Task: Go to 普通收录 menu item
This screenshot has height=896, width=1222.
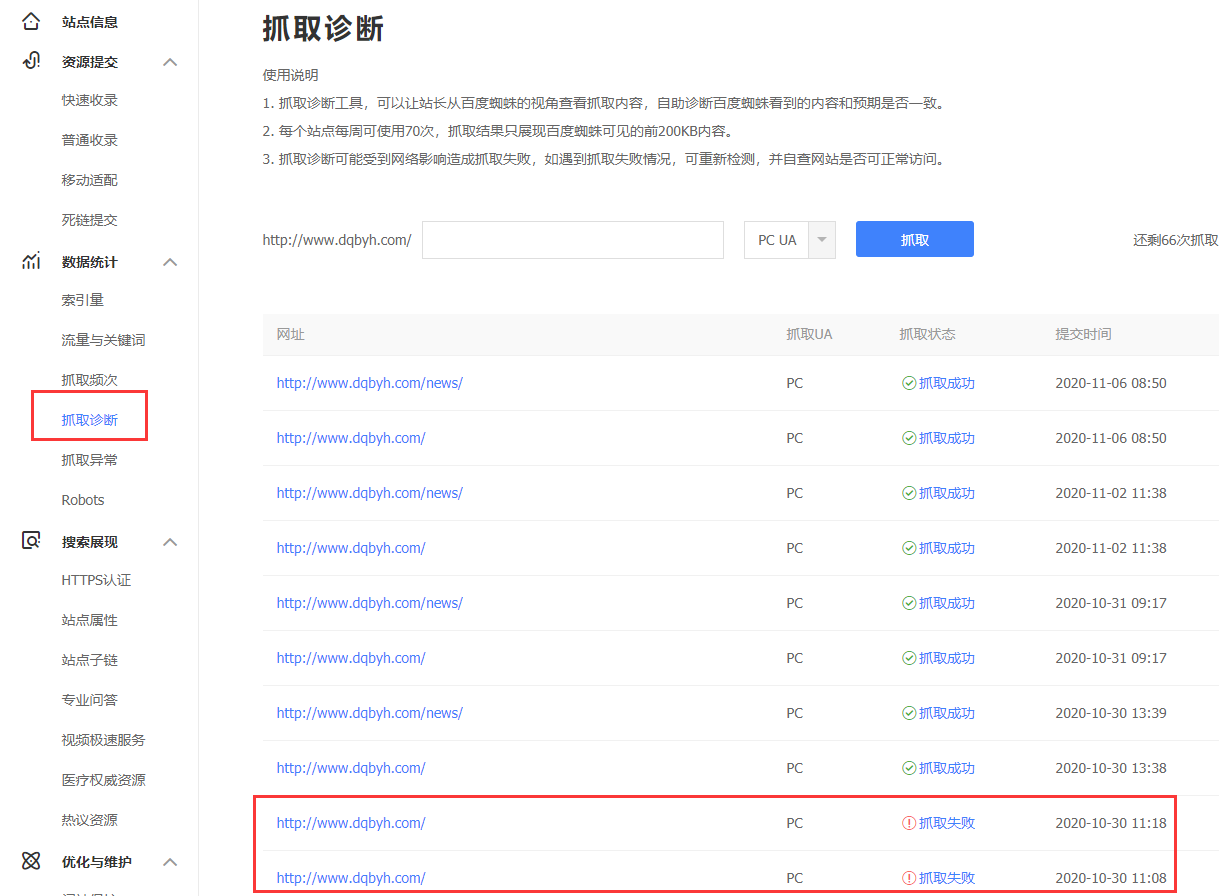Action: (90, 140)
